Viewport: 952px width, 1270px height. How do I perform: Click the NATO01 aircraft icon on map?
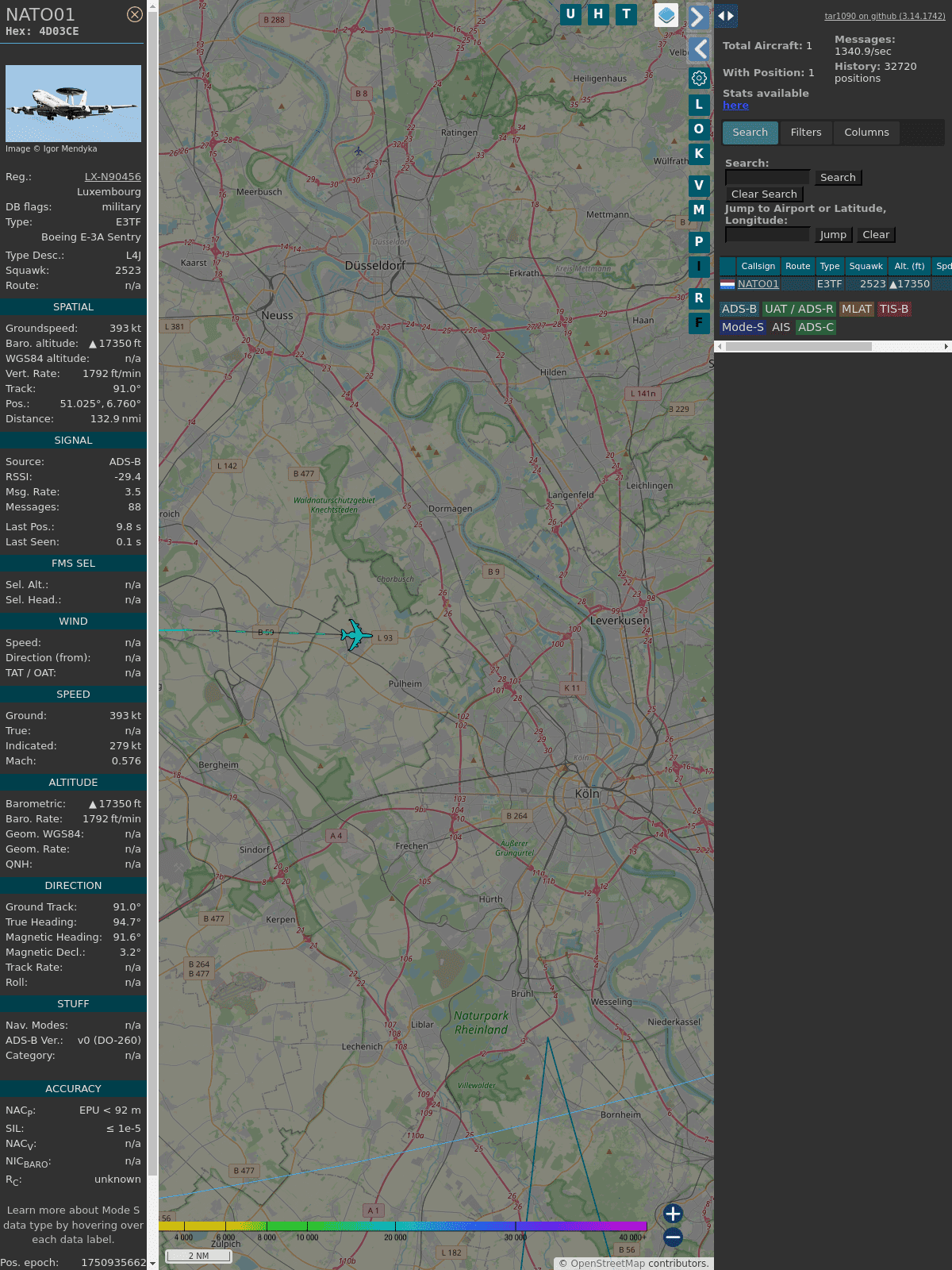(355, 635)
